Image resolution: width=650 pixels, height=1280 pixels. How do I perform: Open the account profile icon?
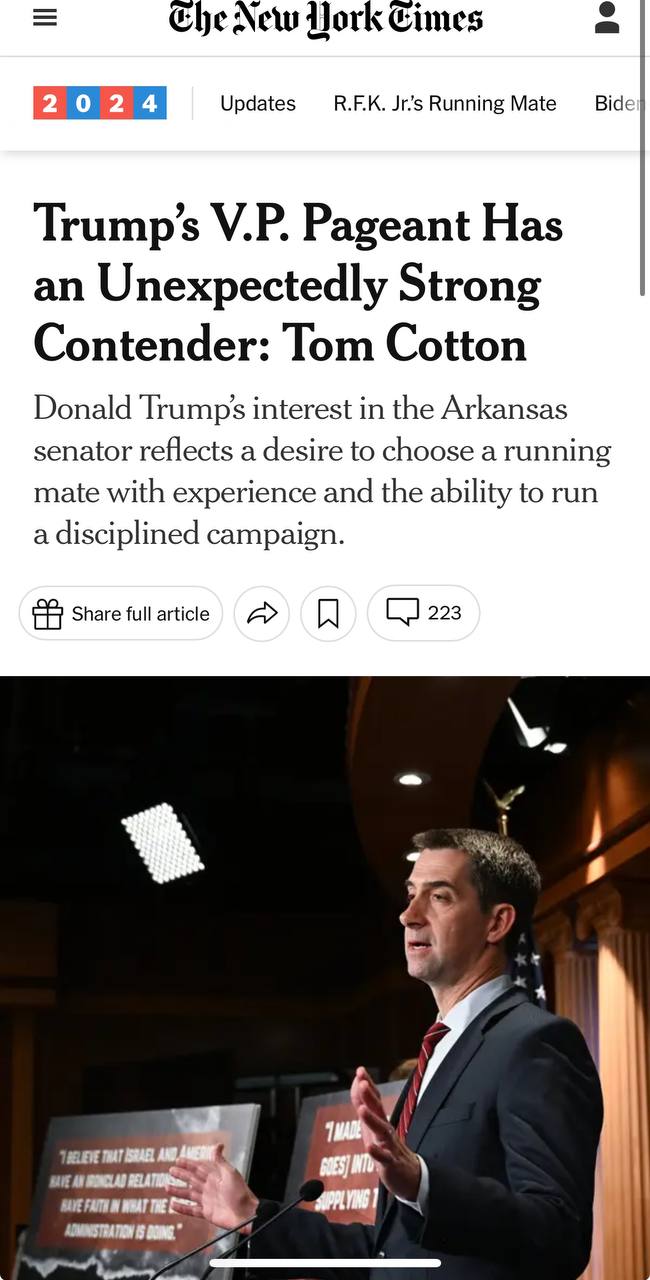pyautogui.click(x=607, y=17)
